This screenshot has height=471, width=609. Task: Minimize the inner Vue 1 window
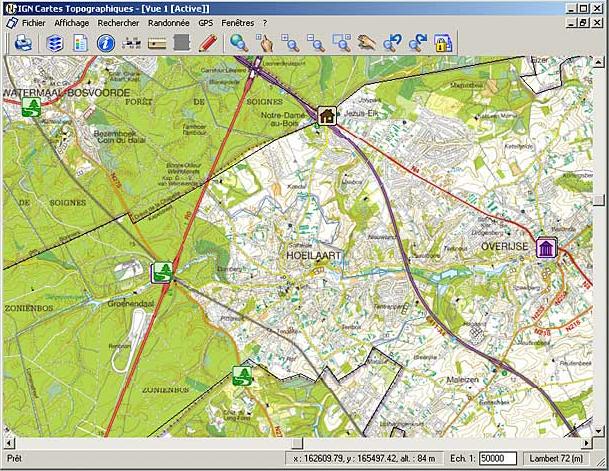pyautogui.click(x=571, y=23)
